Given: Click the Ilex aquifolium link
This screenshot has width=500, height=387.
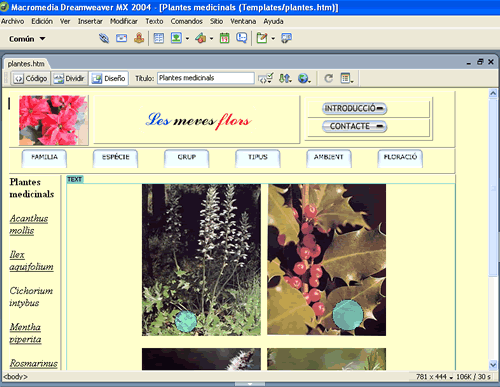Looking at the screenshot, I should [31, 261].
